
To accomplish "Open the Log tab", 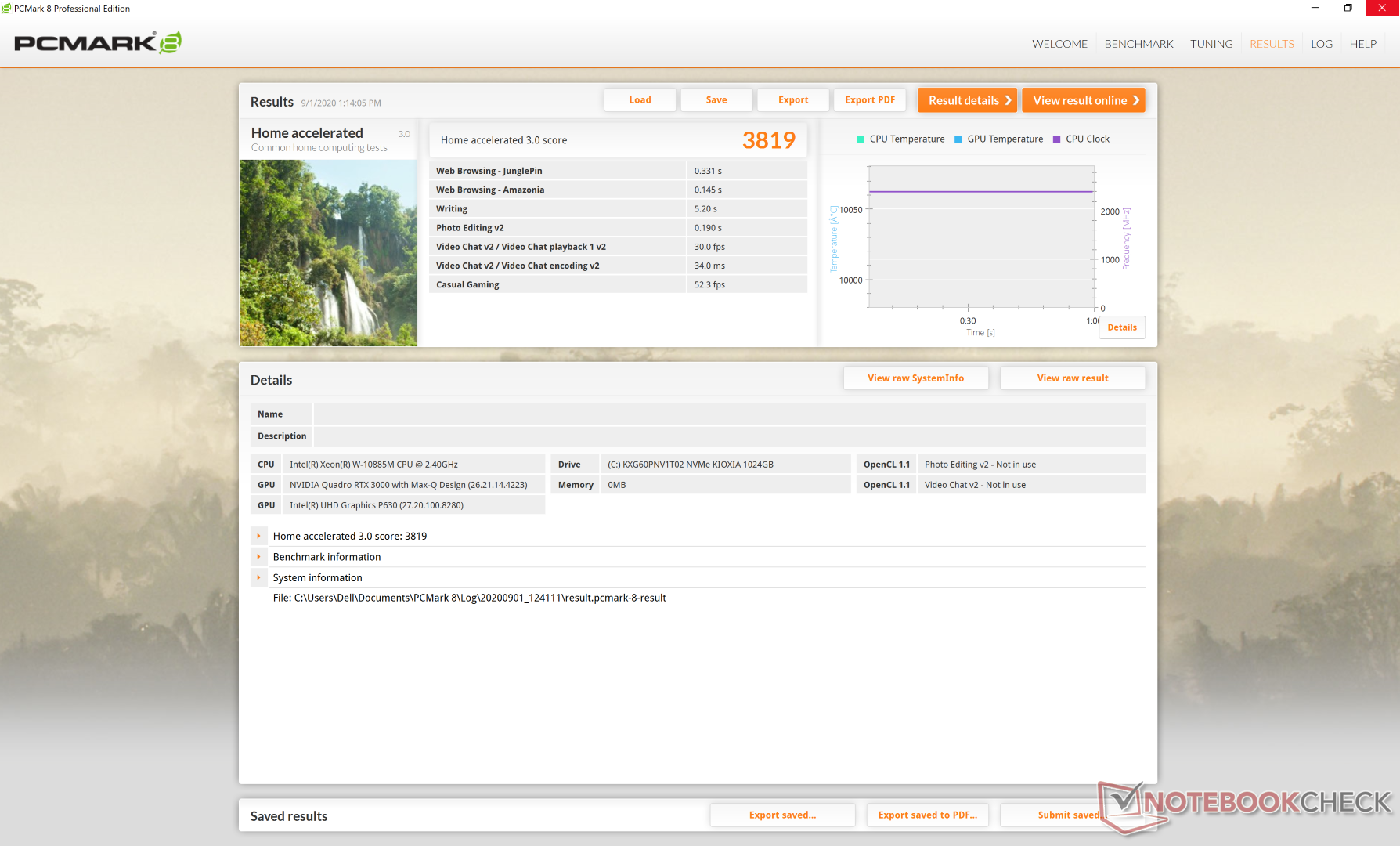I will 1322,44.
